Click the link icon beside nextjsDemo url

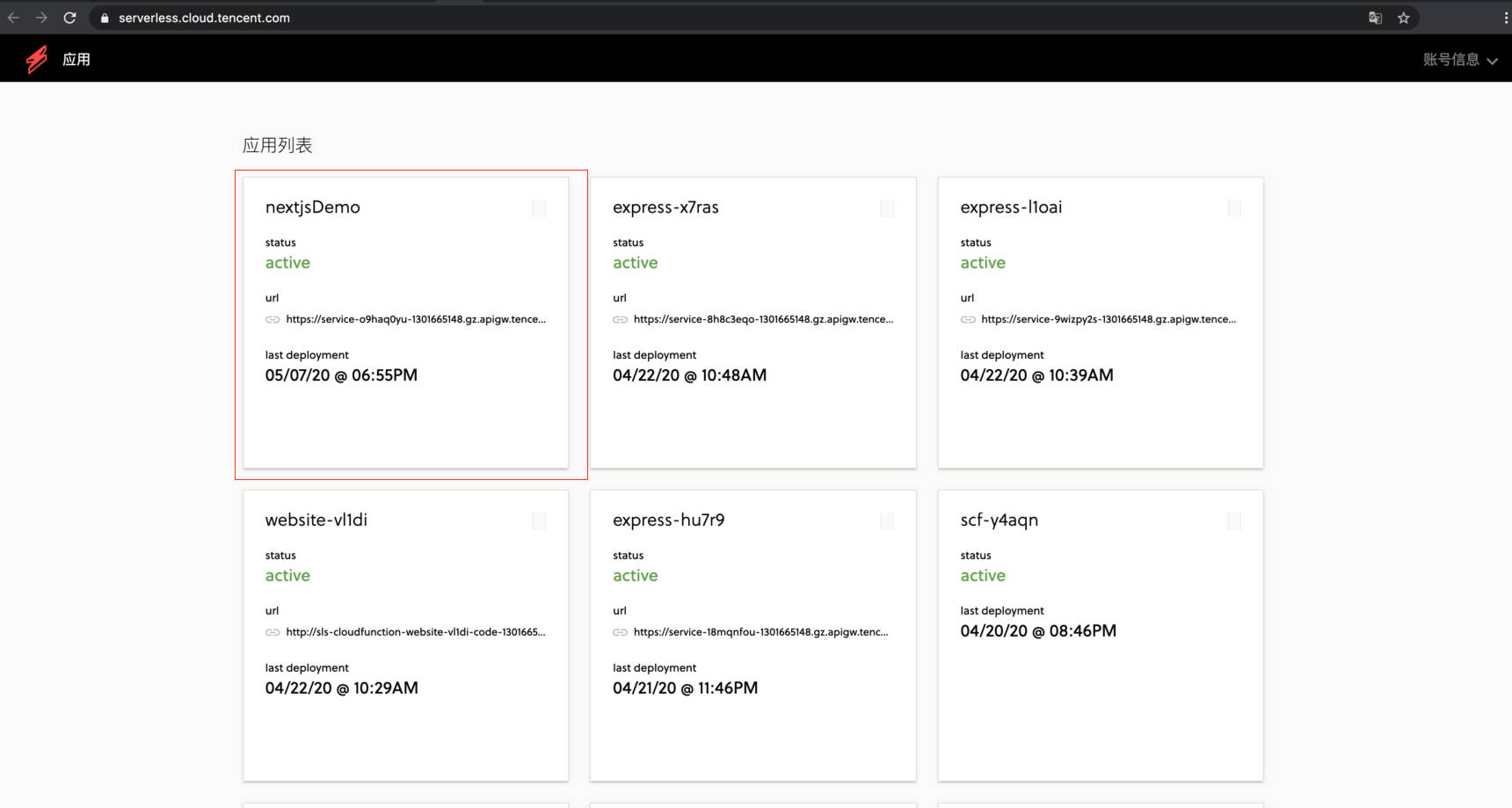point(273,319)
